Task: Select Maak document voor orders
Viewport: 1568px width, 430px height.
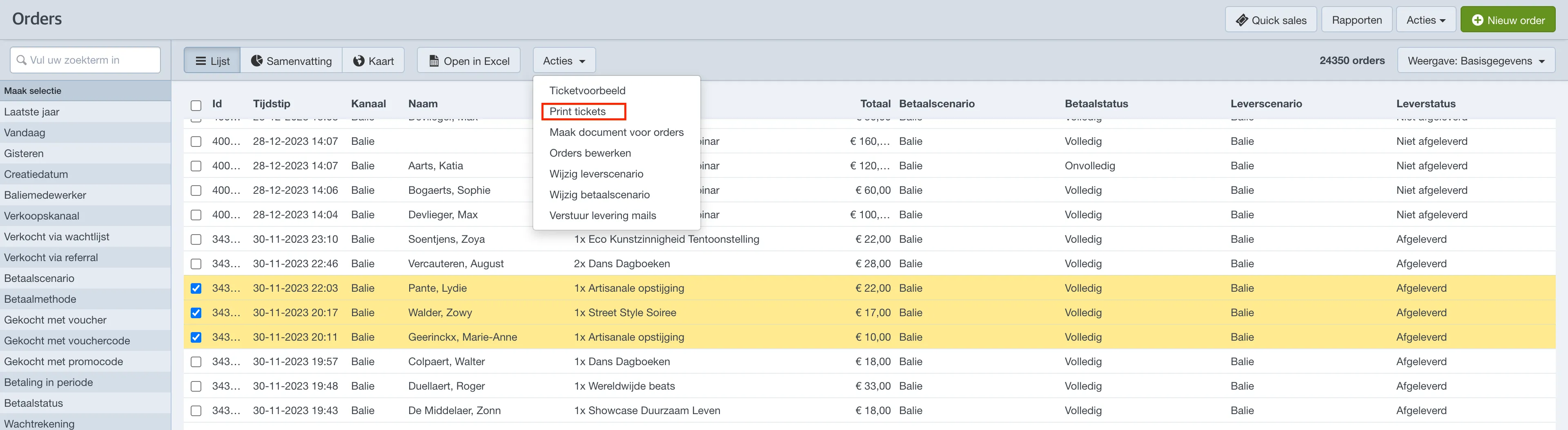Action: coord(617,132)
